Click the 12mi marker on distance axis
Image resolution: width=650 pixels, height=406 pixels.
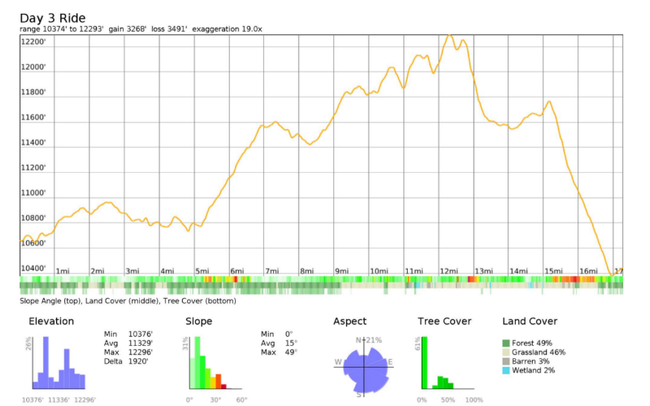click(448, 271)
